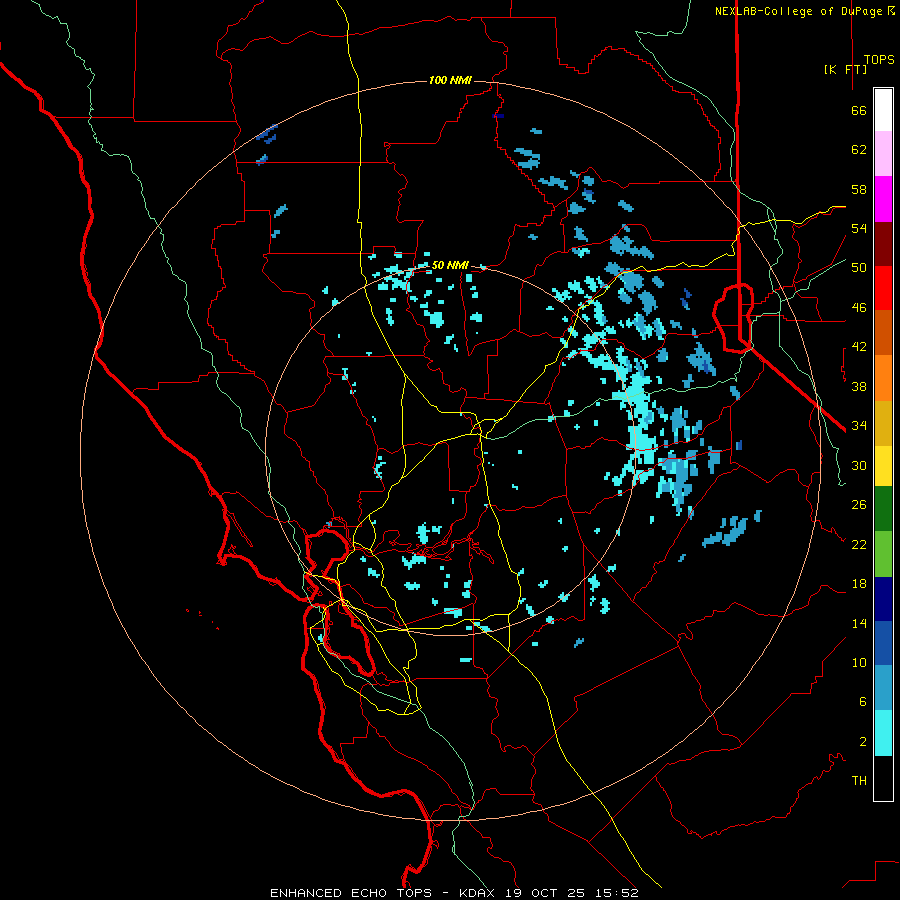
Task: Click the legend value '2'
Action: click(863, 742)
